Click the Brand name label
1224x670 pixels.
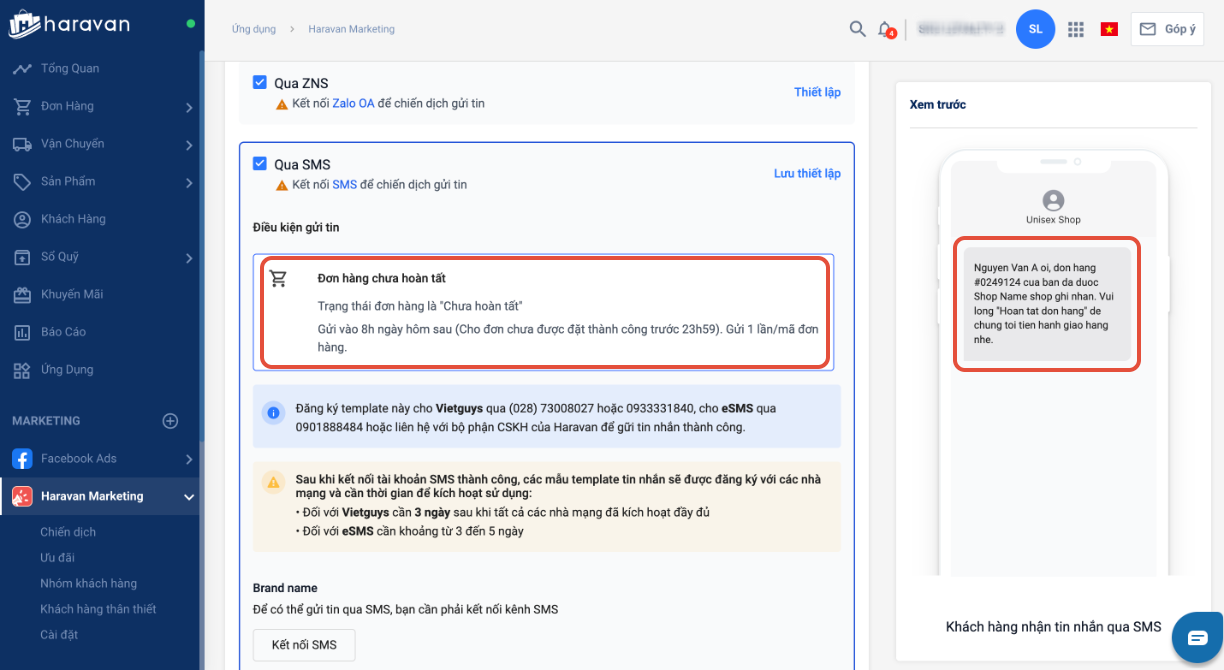(285, 588)
